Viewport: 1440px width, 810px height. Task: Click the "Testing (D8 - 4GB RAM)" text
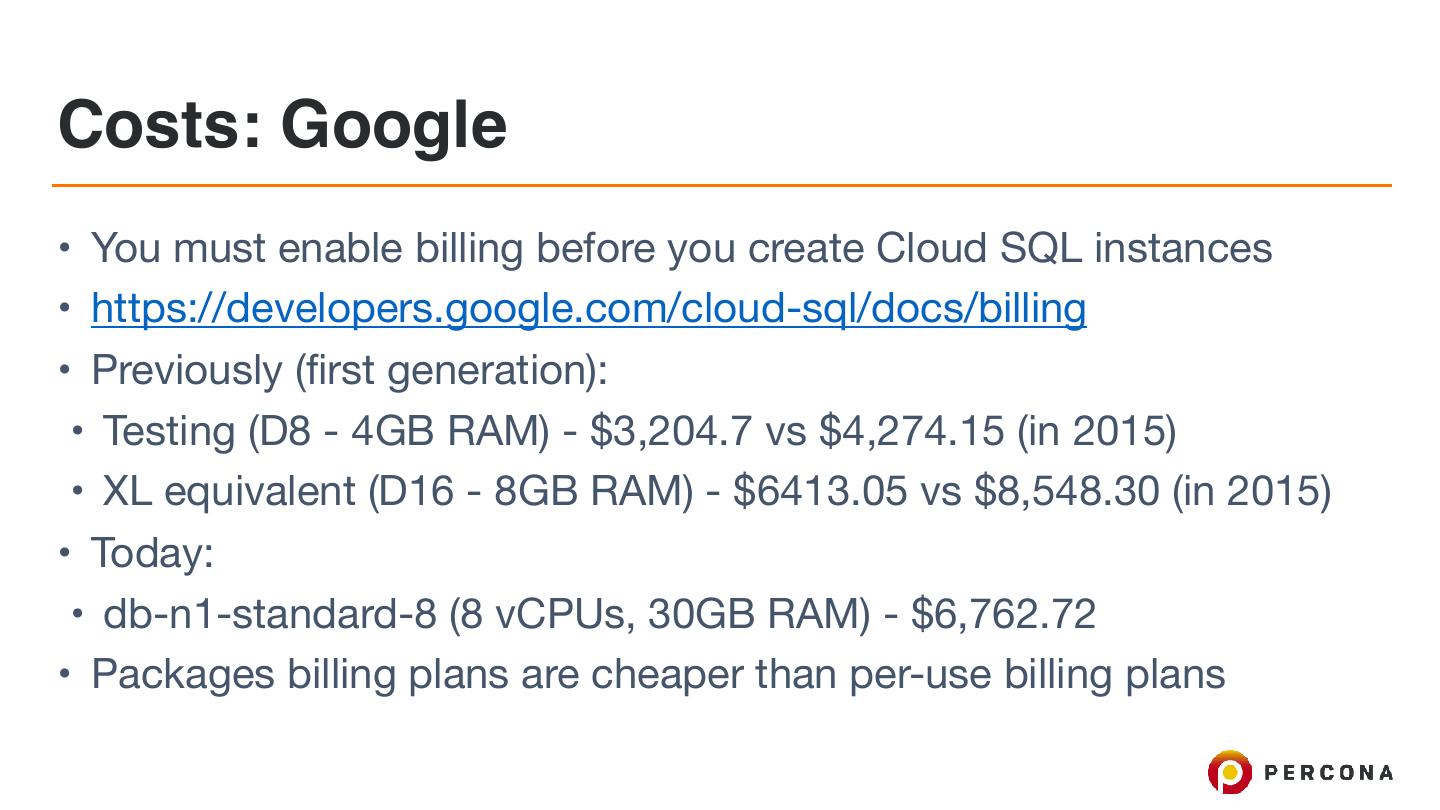tap(326, 431)
